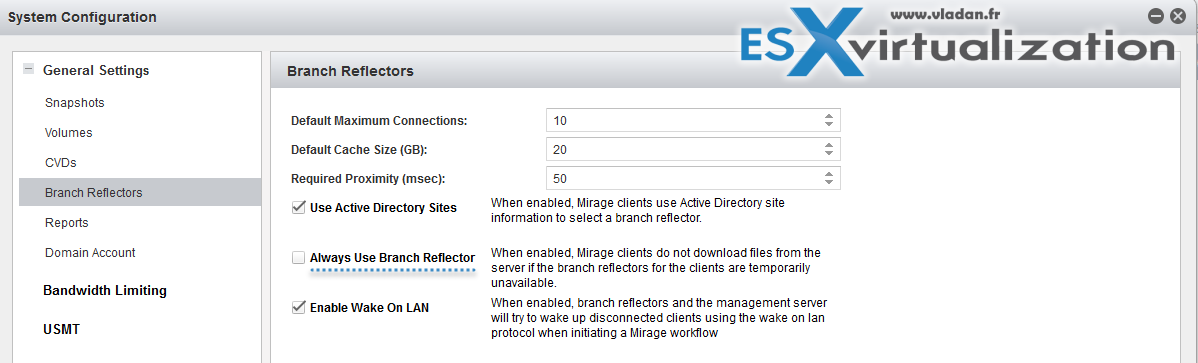Increase Default Maximum Connections with up arrow
1198x363 pixels.
(829, 116)
